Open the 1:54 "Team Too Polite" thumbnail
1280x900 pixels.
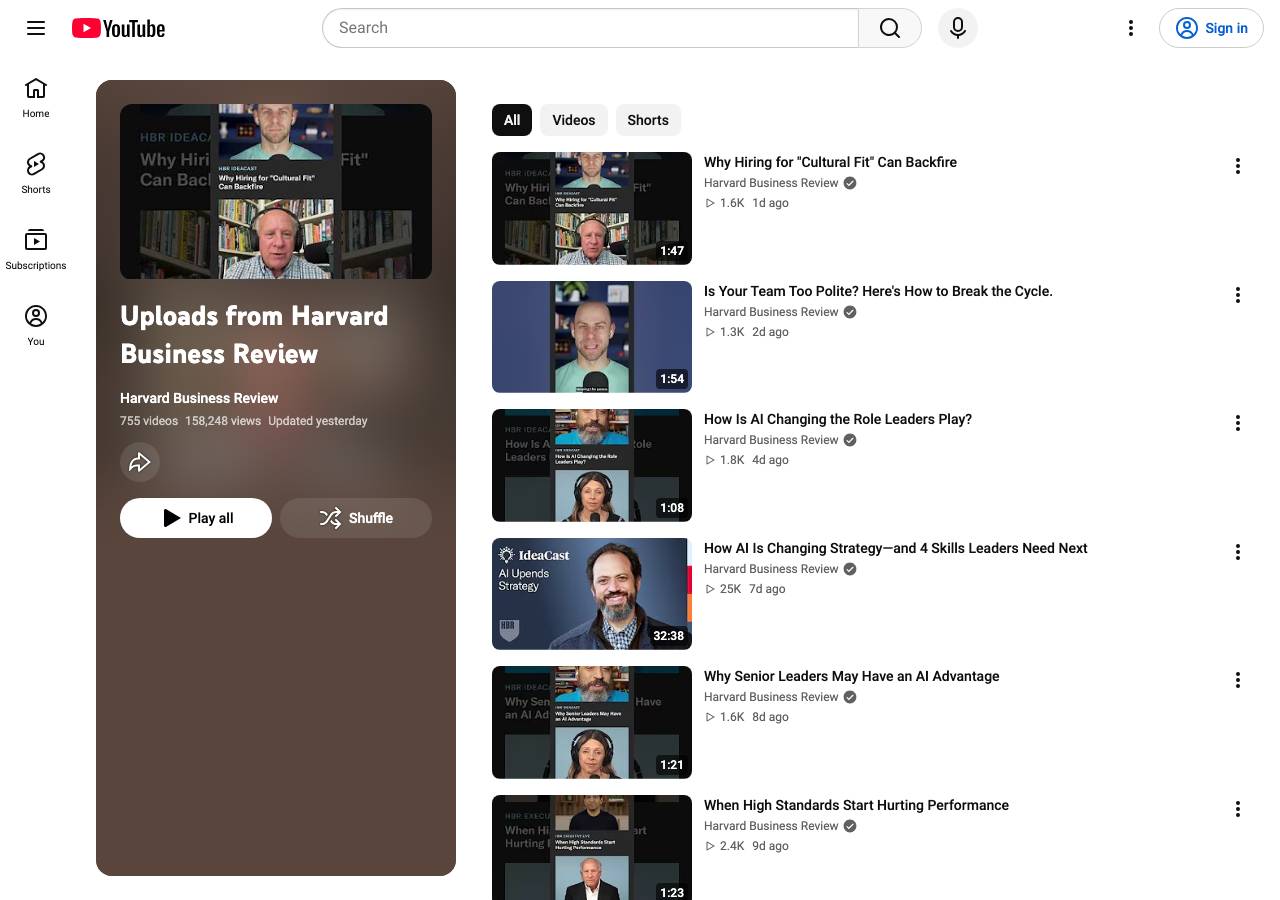click(x=592, y=337)
